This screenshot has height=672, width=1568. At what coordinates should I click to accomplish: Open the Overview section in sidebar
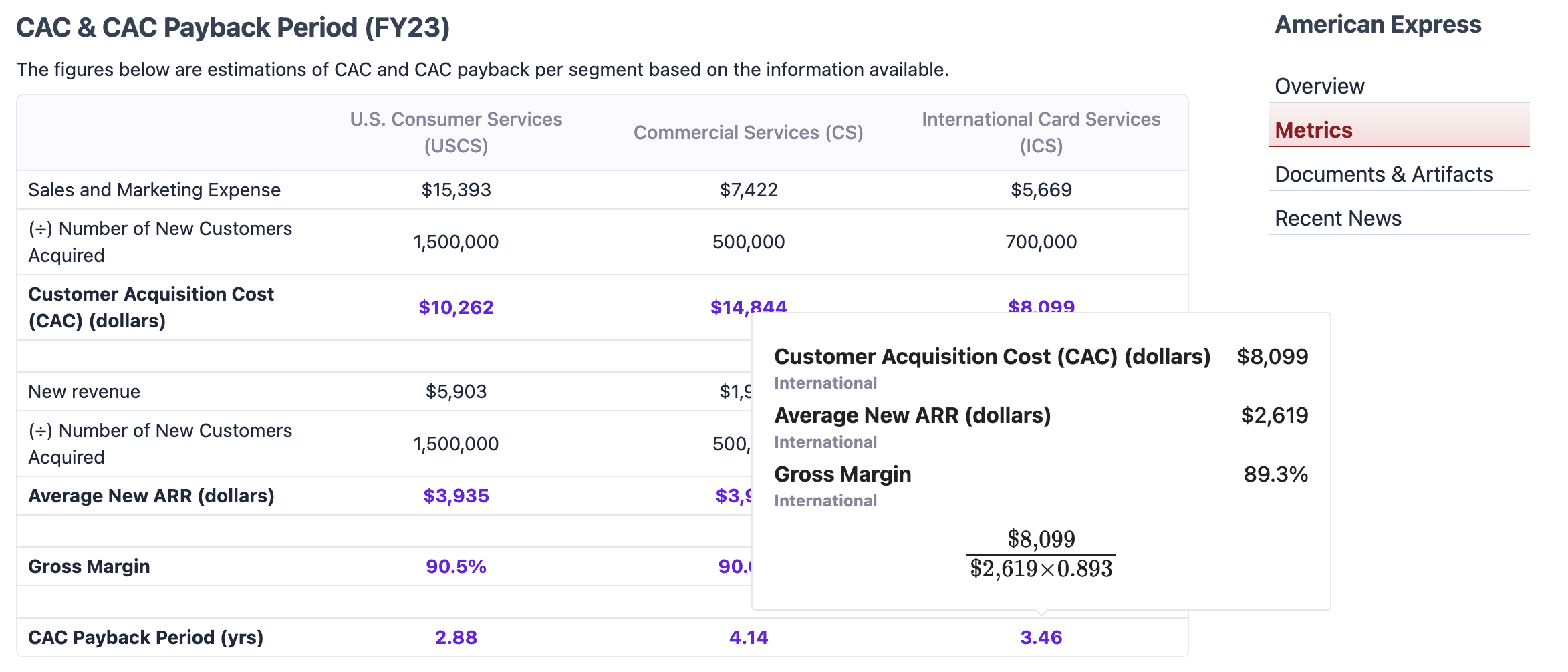coord(1319,86)
